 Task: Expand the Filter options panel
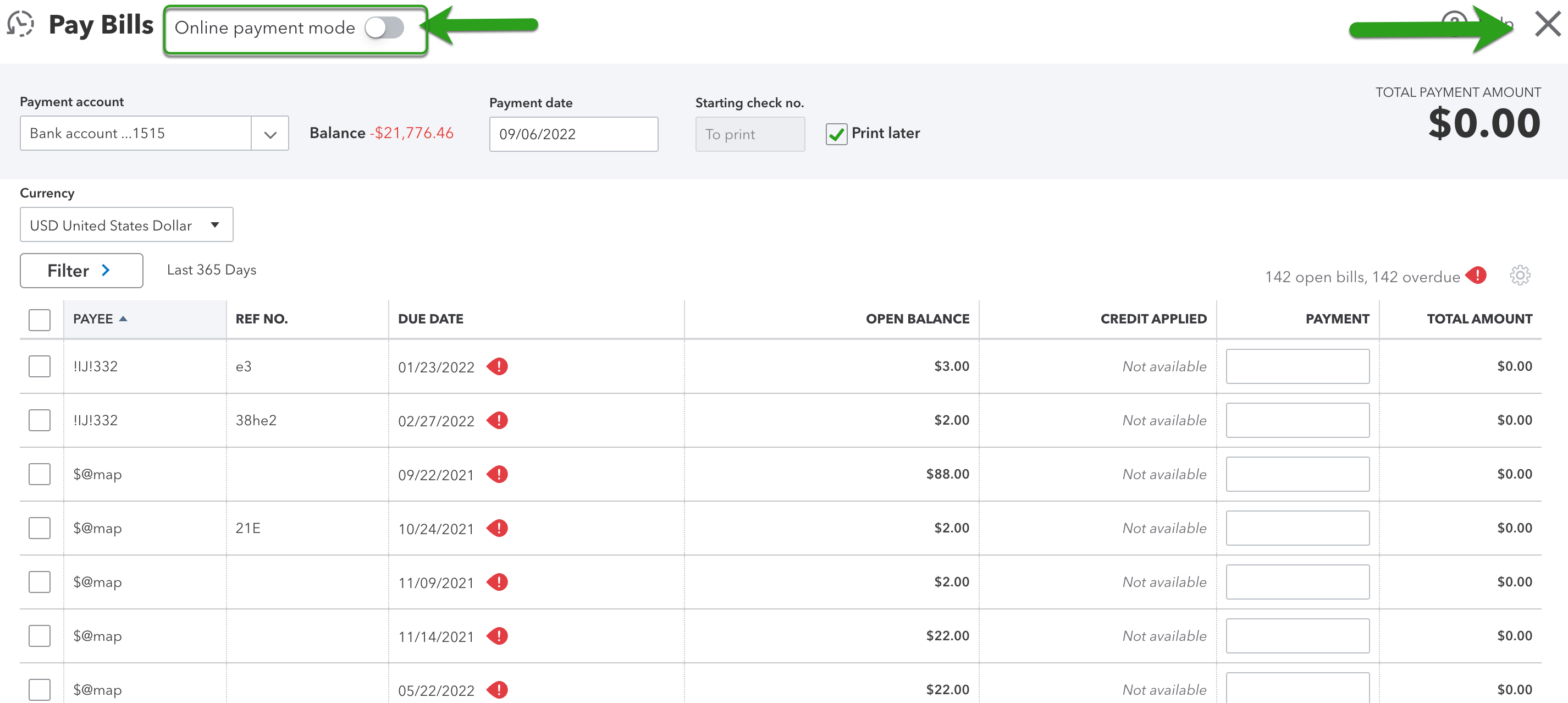tap(81, 270)
